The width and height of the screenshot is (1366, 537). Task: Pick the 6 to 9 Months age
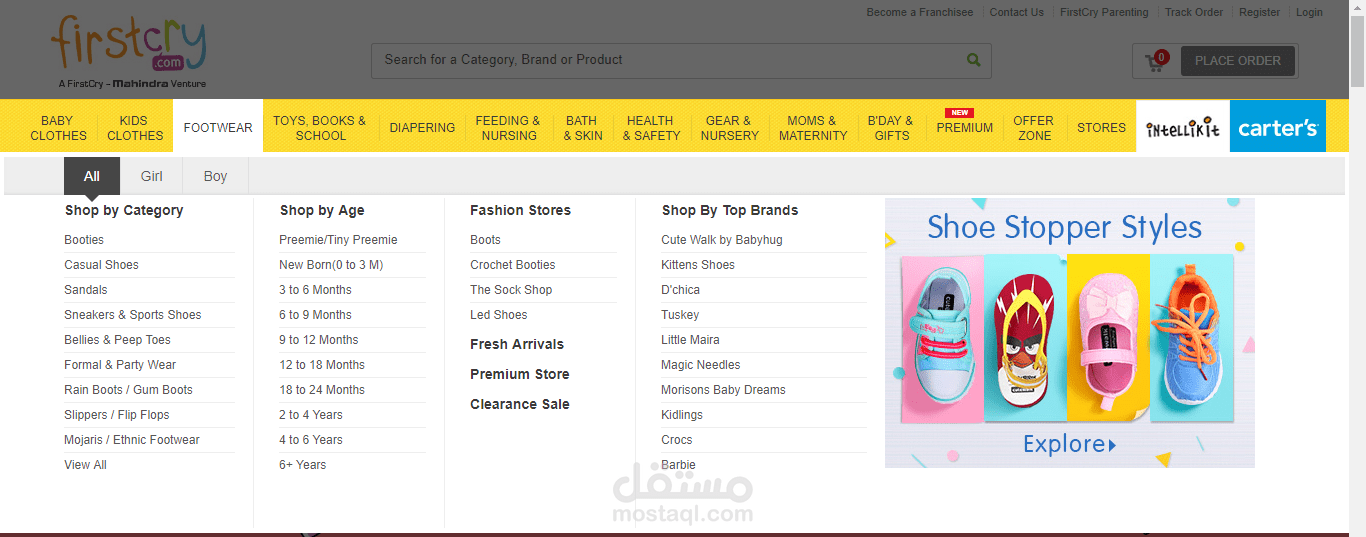(315, 315)
